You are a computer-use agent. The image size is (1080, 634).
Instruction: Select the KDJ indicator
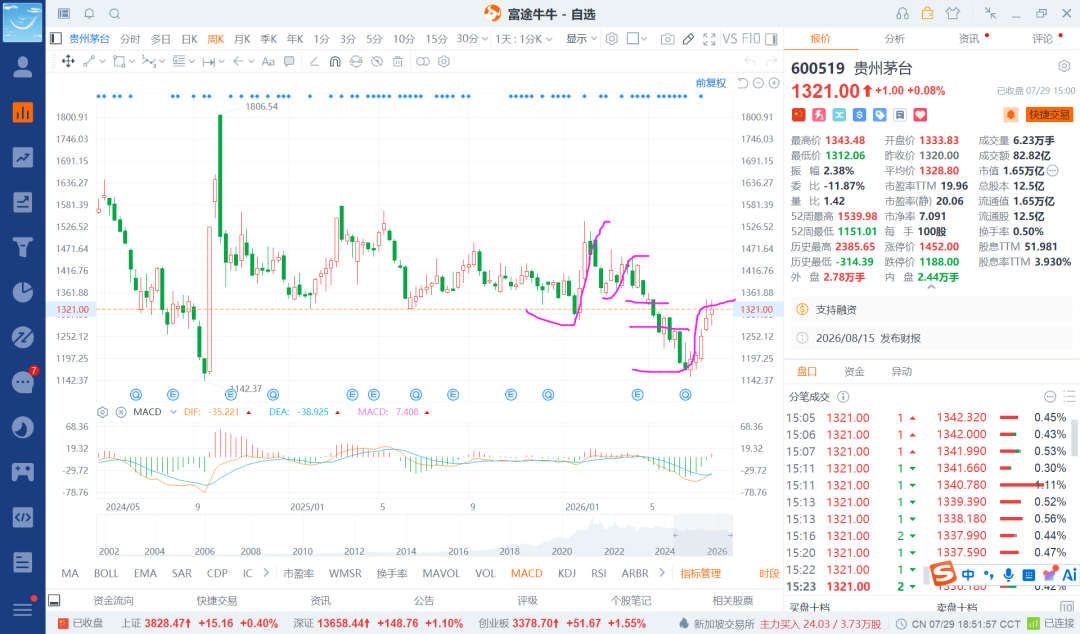pyautogui.click(x=567, y=573)
